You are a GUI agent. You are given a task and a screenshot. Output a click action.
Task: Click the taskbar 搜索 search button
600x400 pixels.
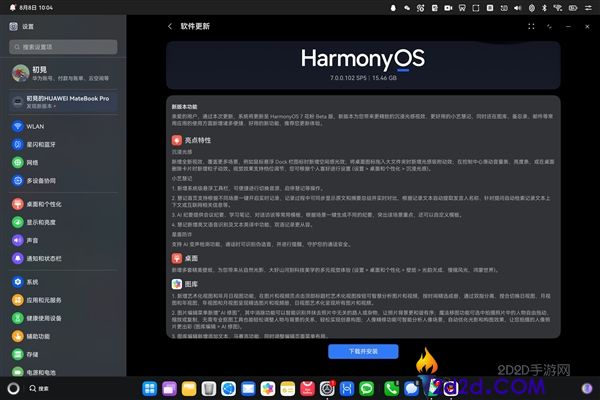click(39, 389)
